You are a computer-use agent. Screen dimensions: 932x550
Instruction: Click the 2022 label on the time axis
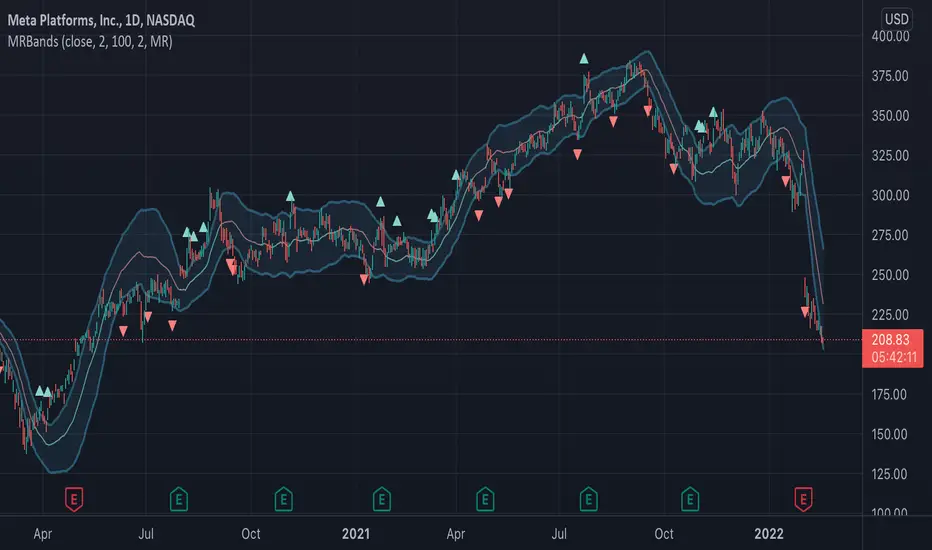[x=769, y=534]
